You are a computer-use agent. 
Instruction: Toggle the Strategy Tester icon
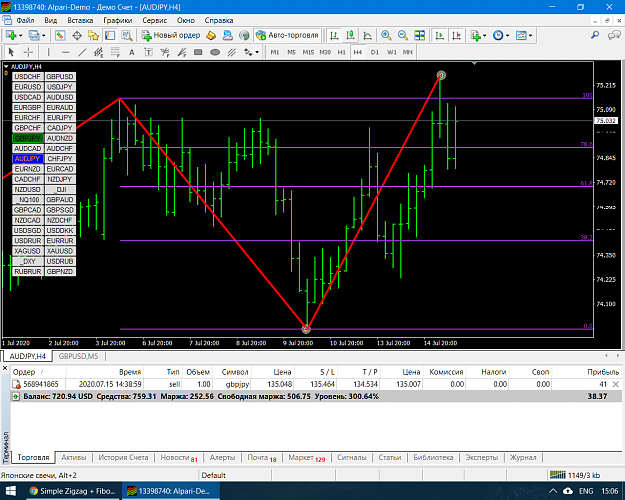pyautogui.click(x=127, y=35)
